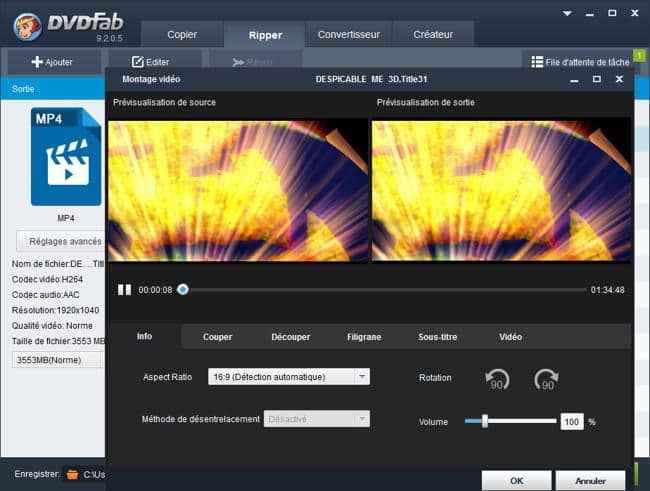The image size is (650, 491).
Task: Click the Codec audio:AAC text
Action: (x=46, y=295)
